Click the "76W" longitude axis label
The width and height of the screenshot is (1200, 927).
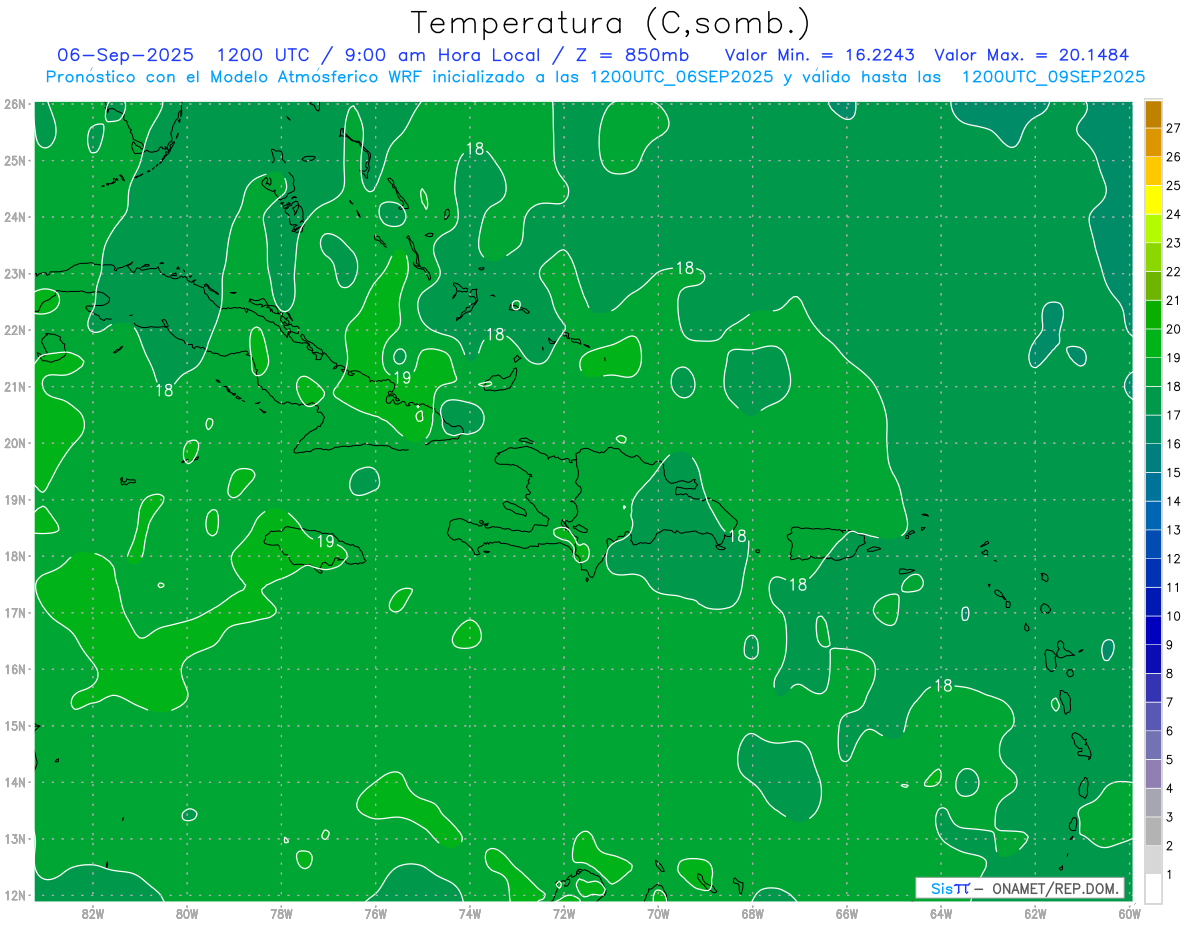click(376, 913)
